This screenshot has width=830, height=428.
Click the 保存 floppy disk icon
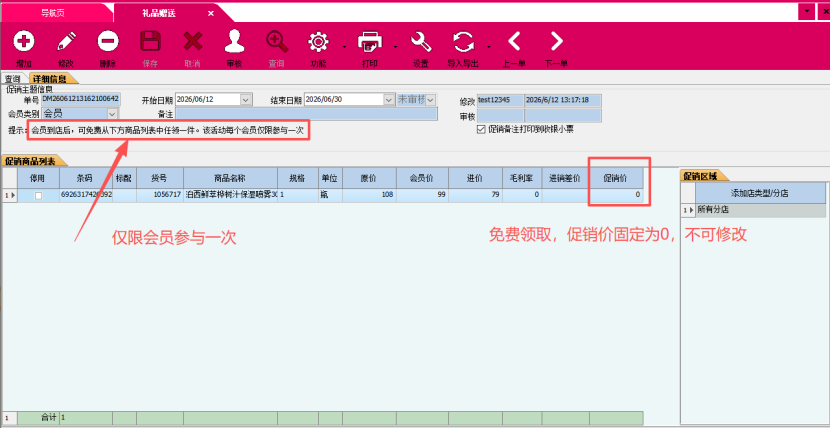tap(150, 41)
